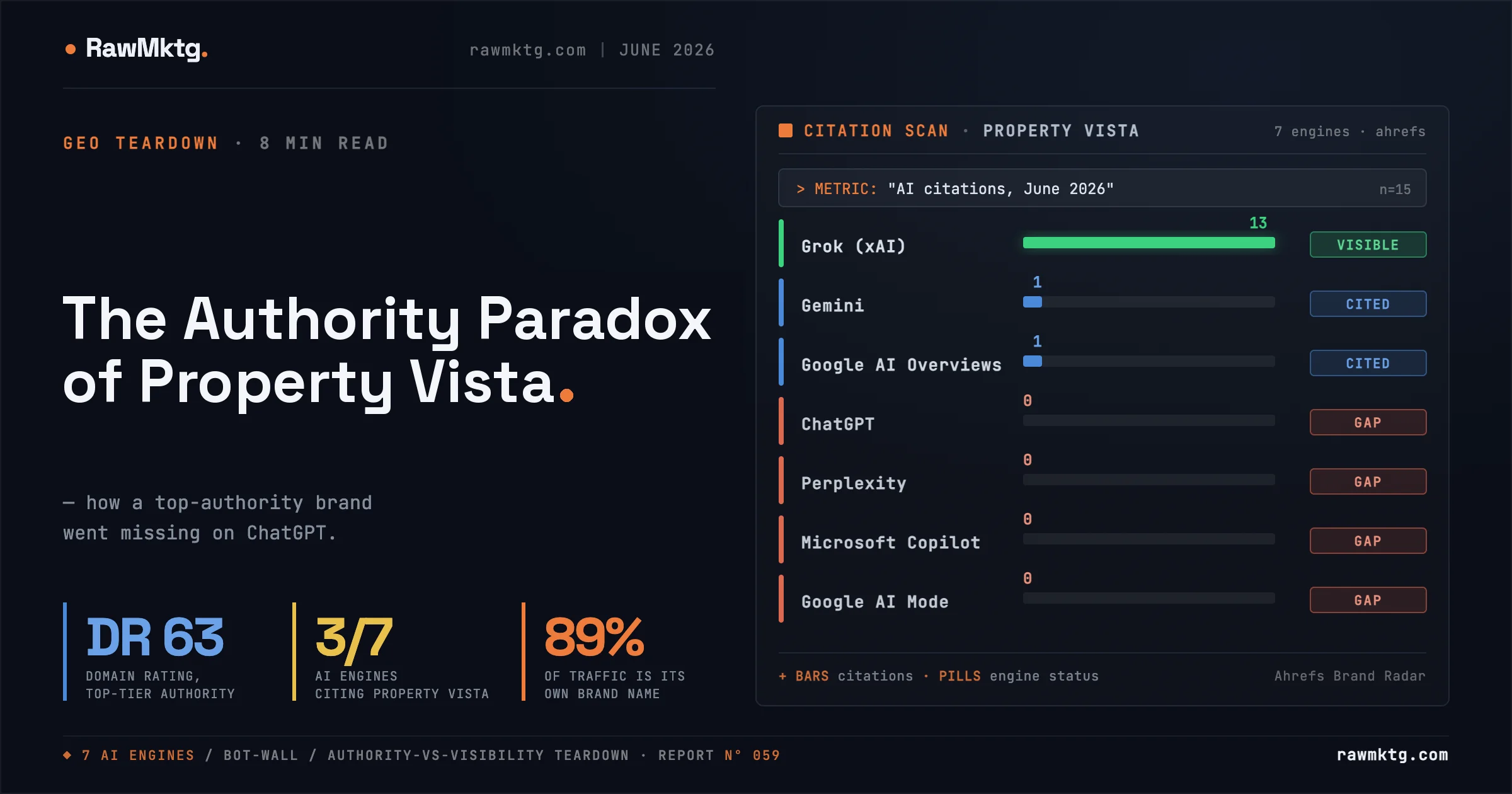Viewport: 1512px width, 794px height.
Task: Click the Google AI Mode empty citation bar
Action: pyautogui.click(x=1148, y=598)
